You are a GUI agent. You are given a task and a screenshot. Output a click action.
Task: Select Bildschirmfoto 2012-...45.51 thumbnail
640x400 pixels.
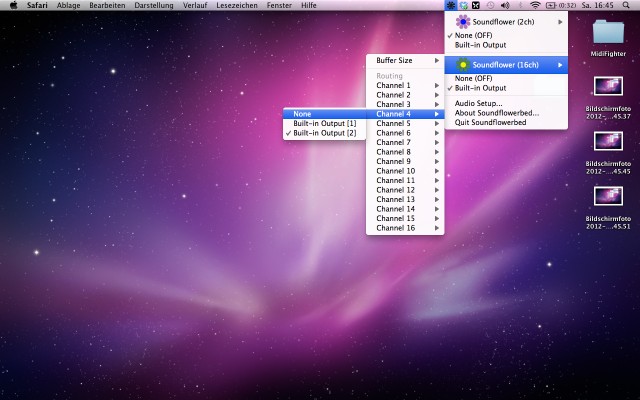(608, 196)
